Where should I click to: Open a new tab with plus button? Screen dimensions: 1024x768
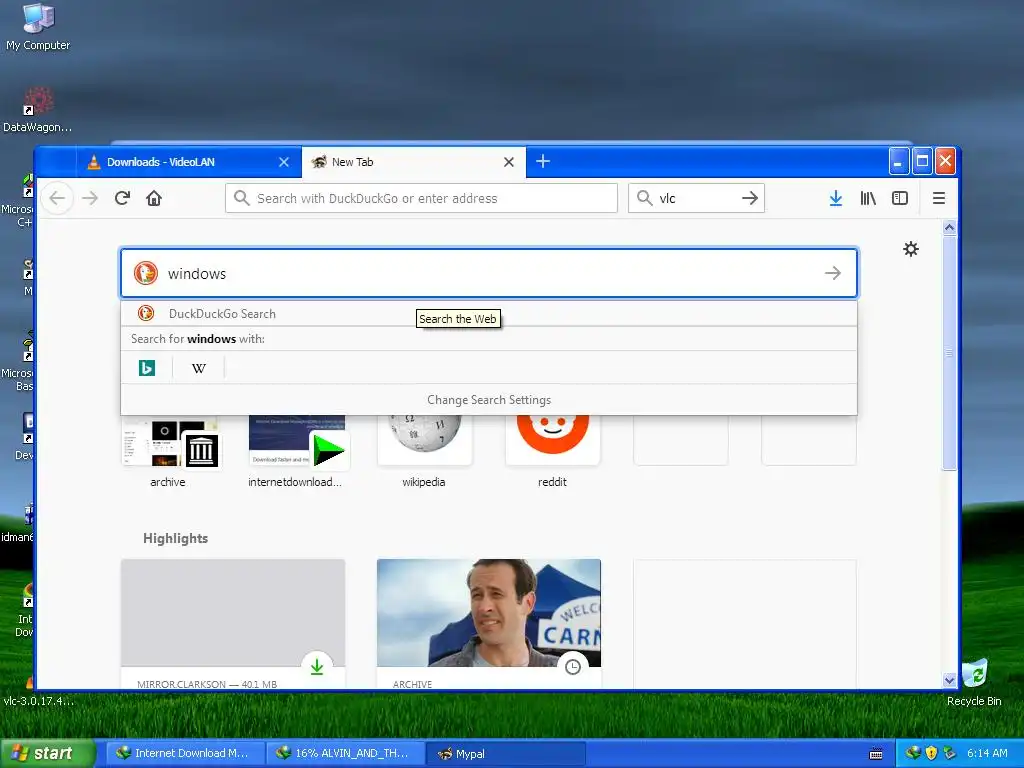tap(543, 161)
